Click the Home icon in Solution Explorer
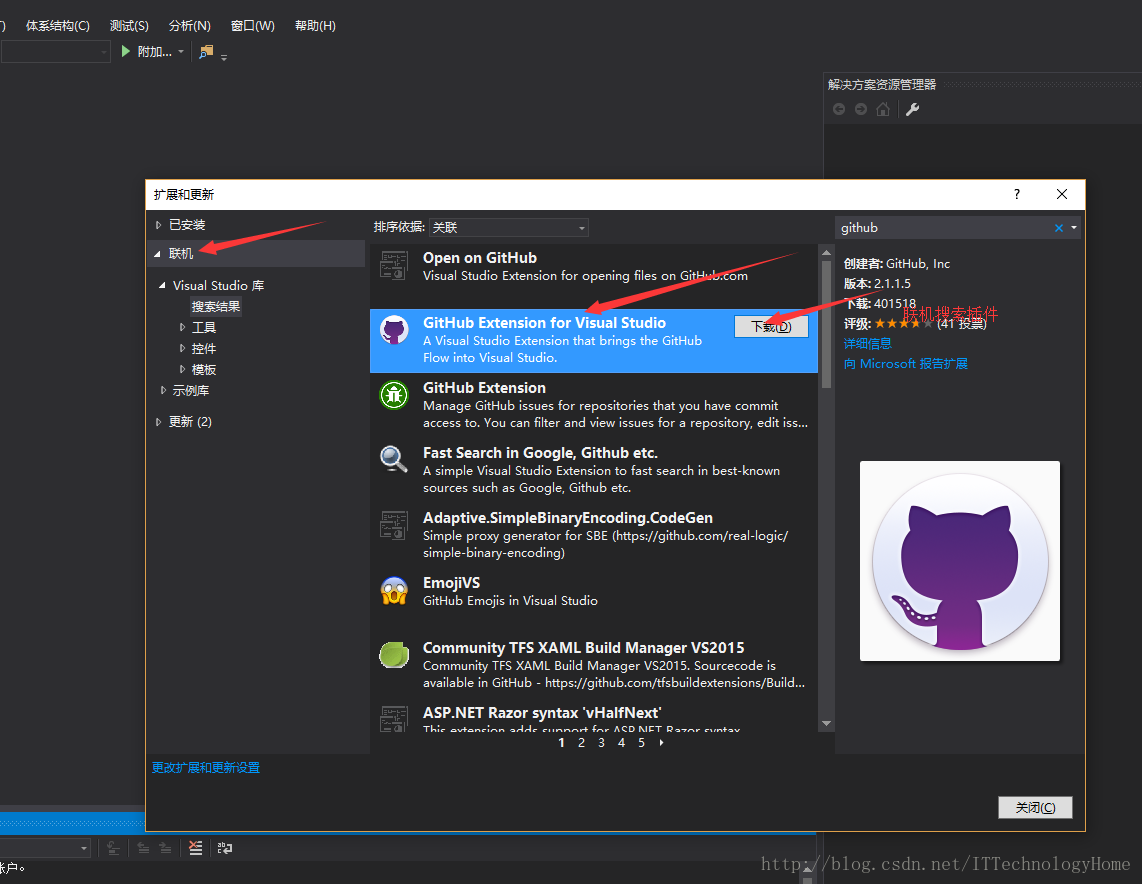The image size is (1142, 884). 883,109
